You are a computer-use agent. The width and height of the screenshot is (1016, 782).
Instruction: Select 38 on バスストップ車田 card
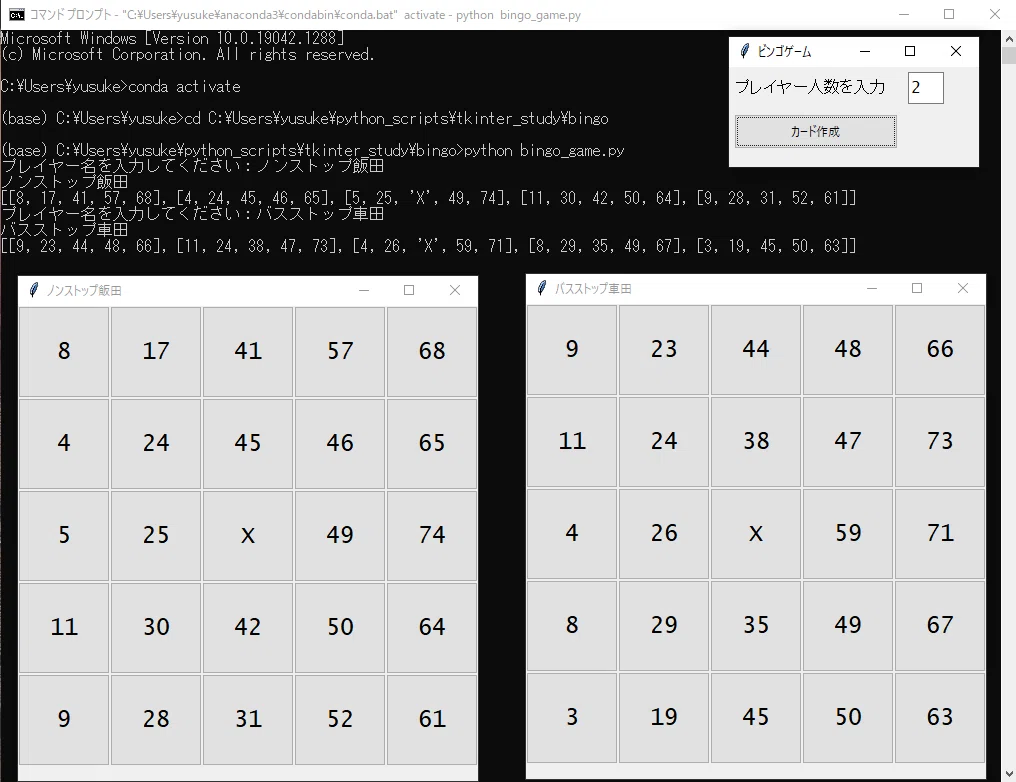click(756, 441)
